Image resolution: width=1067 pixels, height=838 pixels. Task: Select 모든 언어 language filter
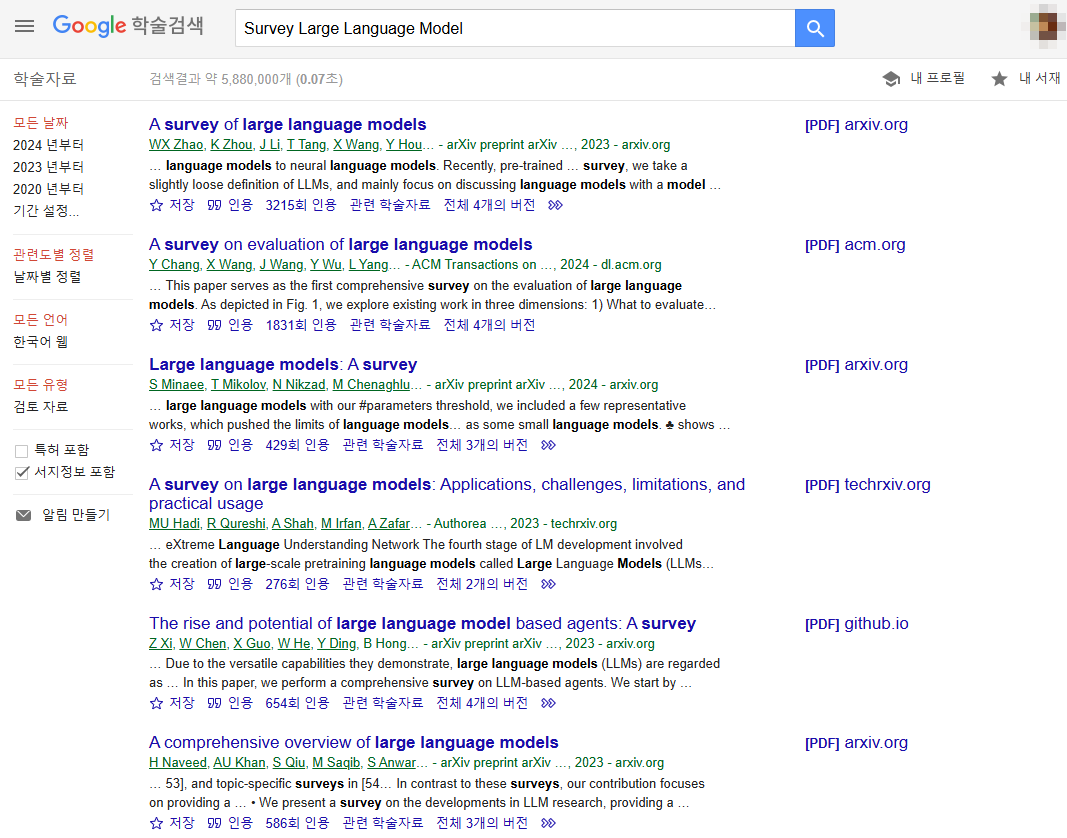pos(41,320)
